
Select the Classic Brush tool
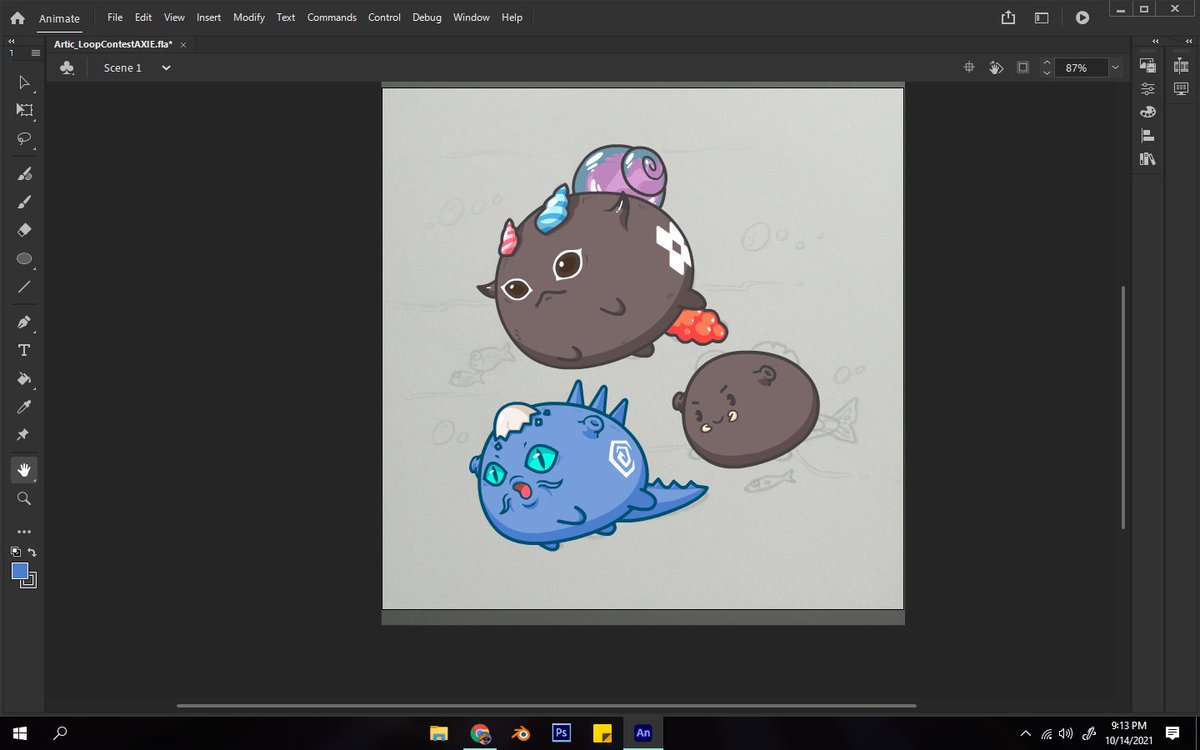pyautogui.click(x=25, y=202)
